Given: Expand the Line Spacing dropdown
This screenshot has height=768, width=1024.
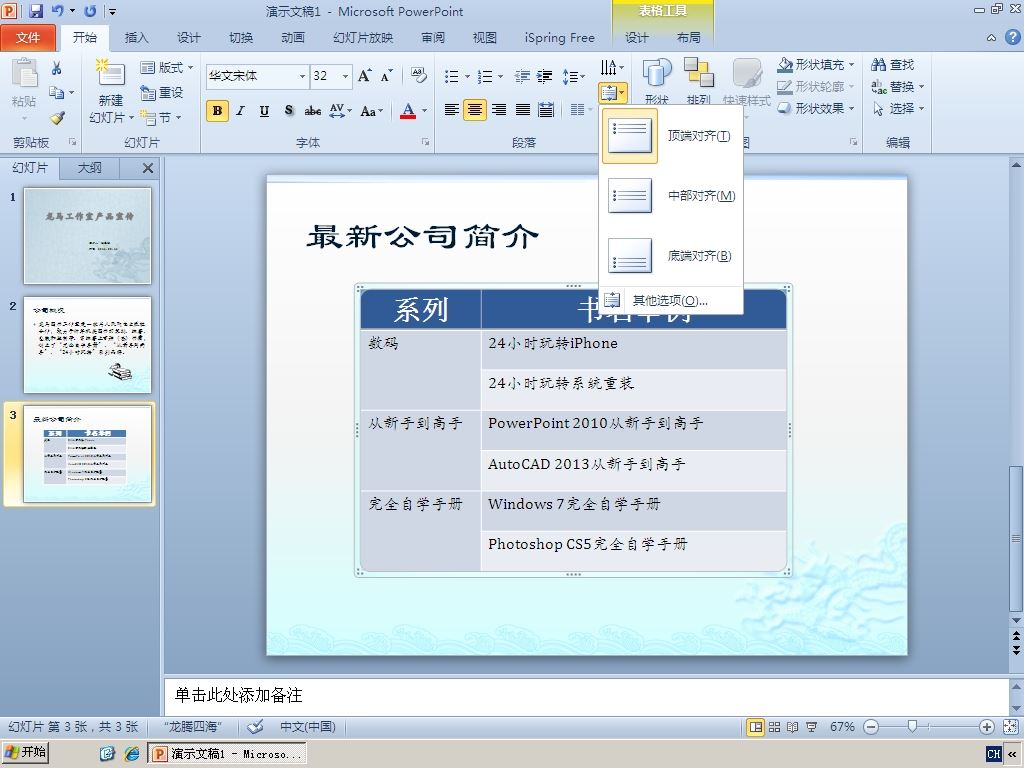Looking at the screenshot, I should coord(574,76).
